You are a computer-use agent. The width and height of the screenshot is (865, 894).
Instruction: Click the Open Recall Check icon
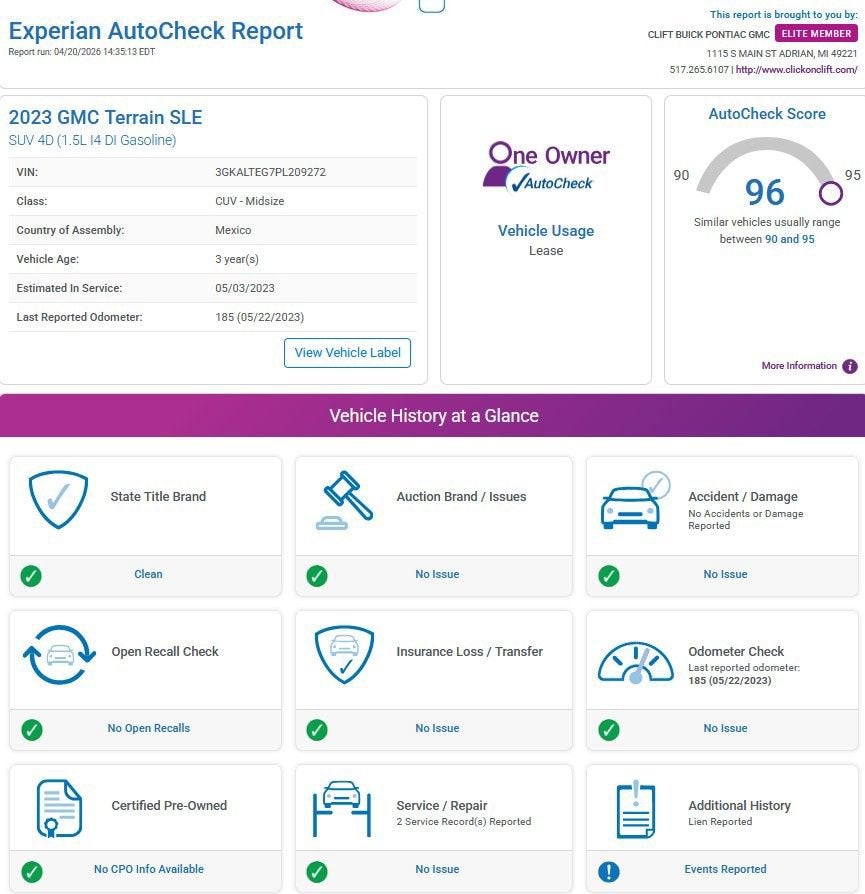pyautogui.click(x=58, y=655)
